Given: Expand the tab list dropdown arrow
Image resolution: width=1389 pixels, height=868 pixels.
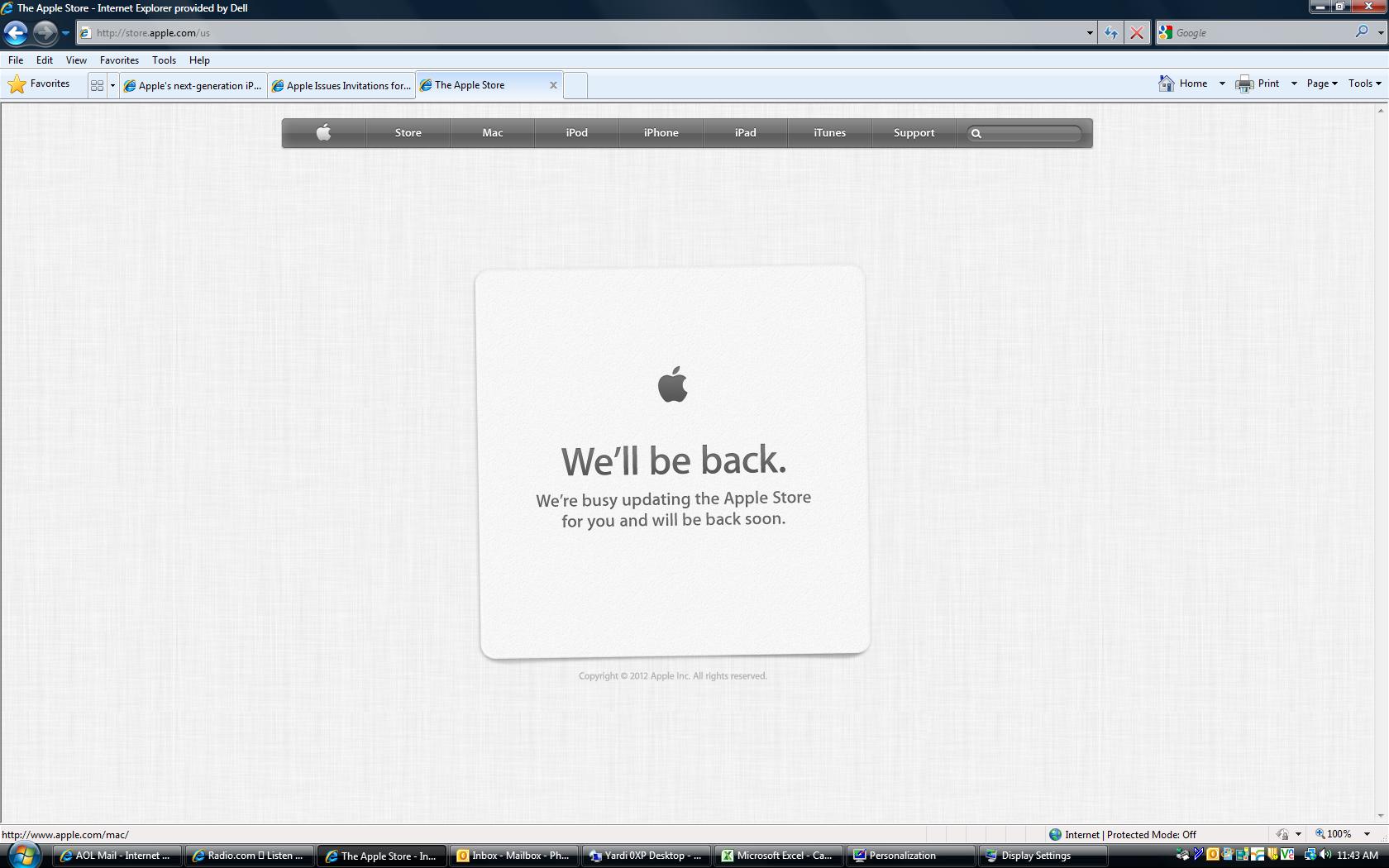Looking at the screenshot, I should 112,85.
